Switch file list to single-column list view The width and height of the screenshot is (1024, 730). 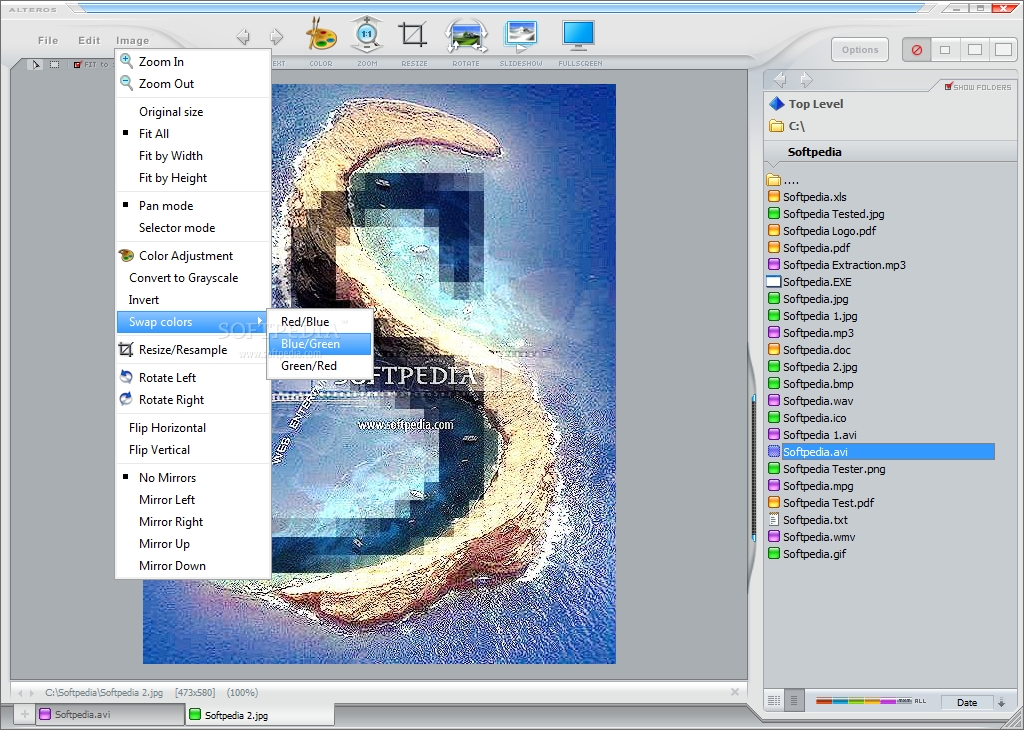[793, 701]
